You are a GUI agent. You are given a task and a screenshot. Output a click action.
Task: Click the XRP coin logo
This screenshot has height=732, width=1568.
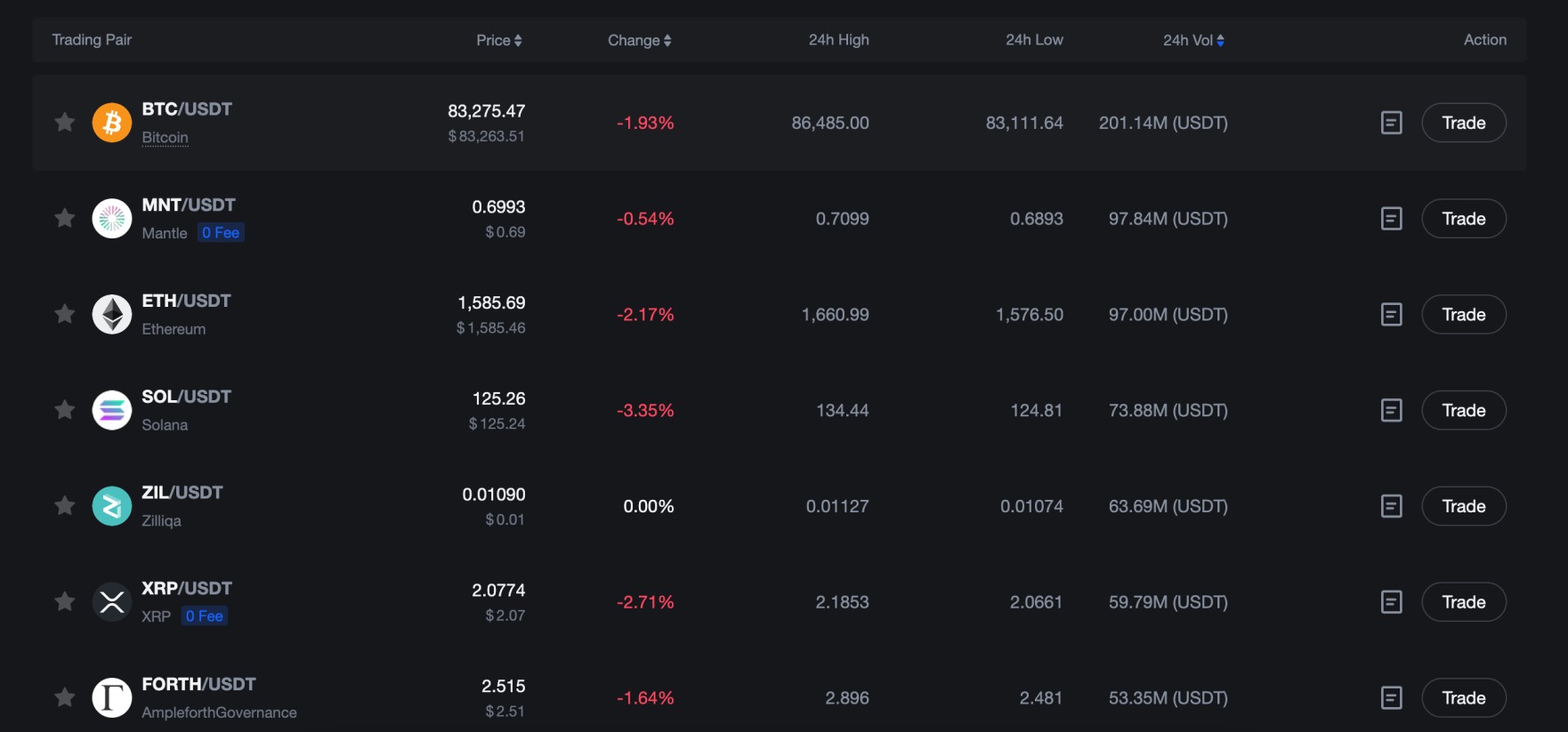pos(112,602)
